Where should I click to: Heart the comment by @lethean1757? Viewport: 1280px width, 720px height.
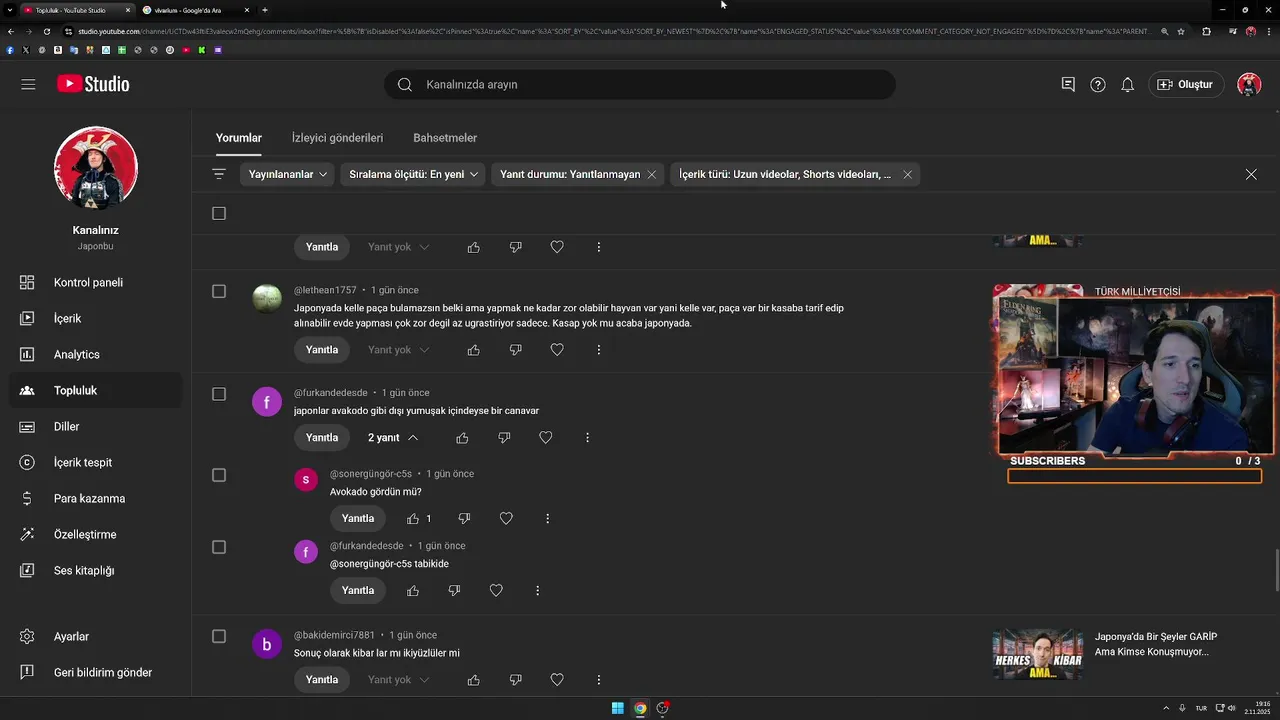[557, 350]
